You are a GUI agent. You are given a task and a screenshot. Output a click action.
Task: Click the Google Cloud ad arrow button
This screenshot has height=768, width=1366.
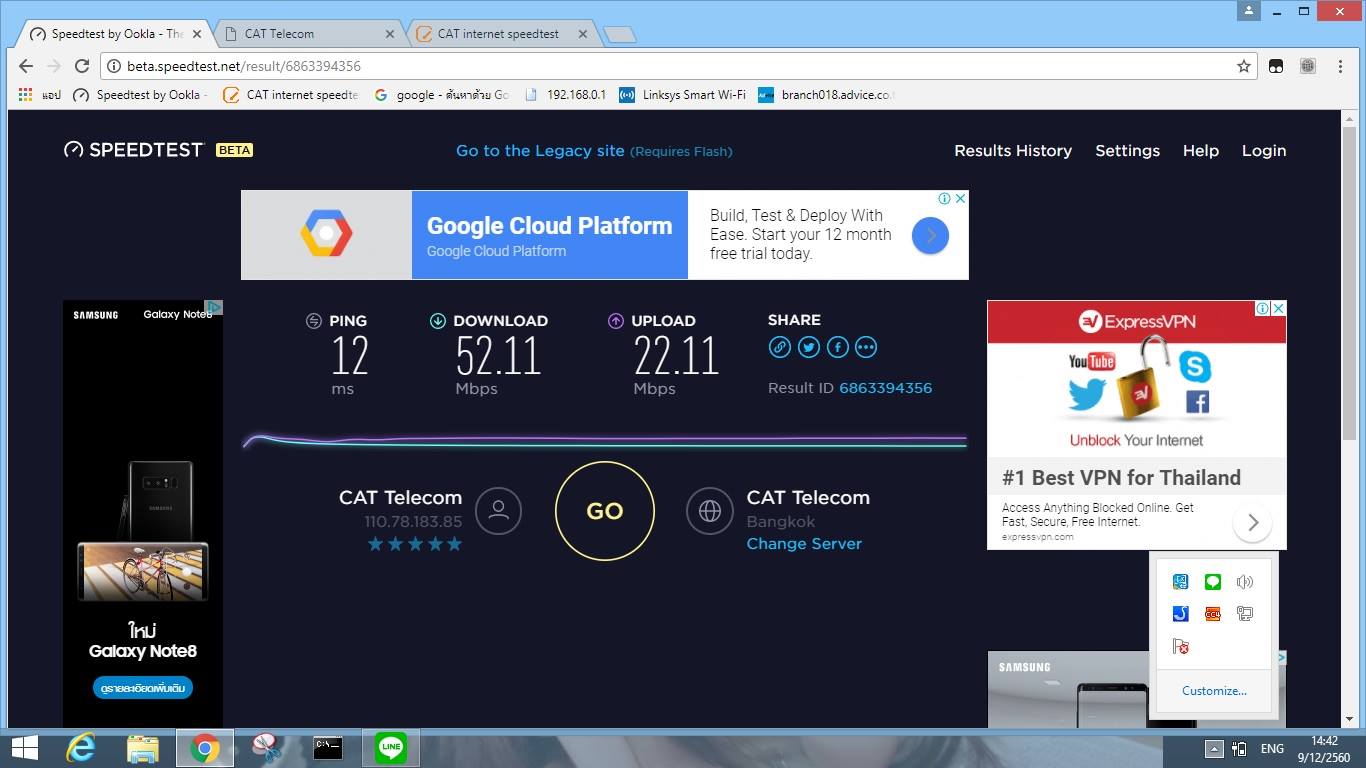point(930,236)
